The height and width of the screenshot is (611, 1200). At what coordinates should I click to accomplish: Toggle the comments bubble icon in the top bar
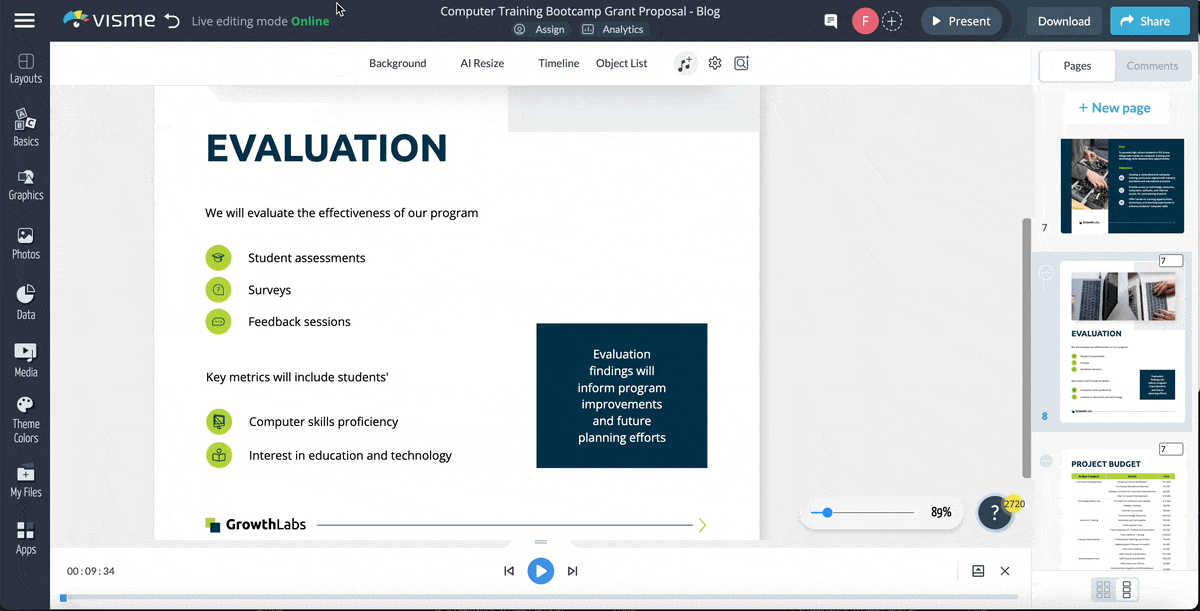[830, 20]
